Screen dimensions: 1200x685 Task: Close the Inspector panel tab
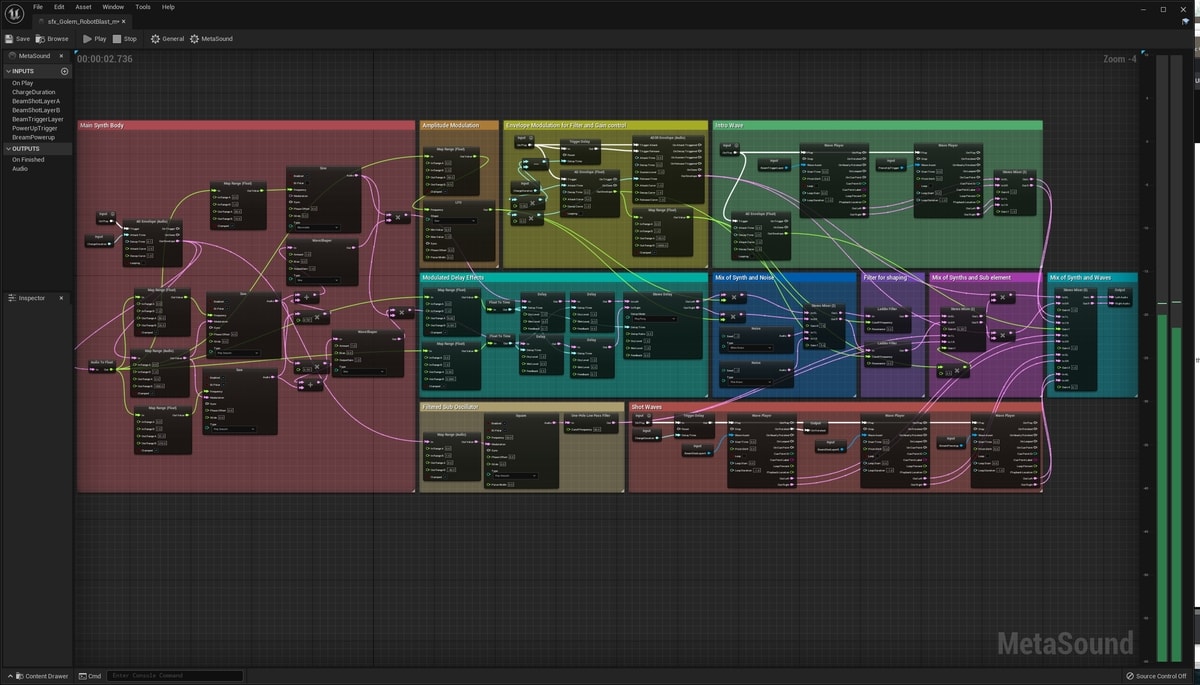point(61,298)
